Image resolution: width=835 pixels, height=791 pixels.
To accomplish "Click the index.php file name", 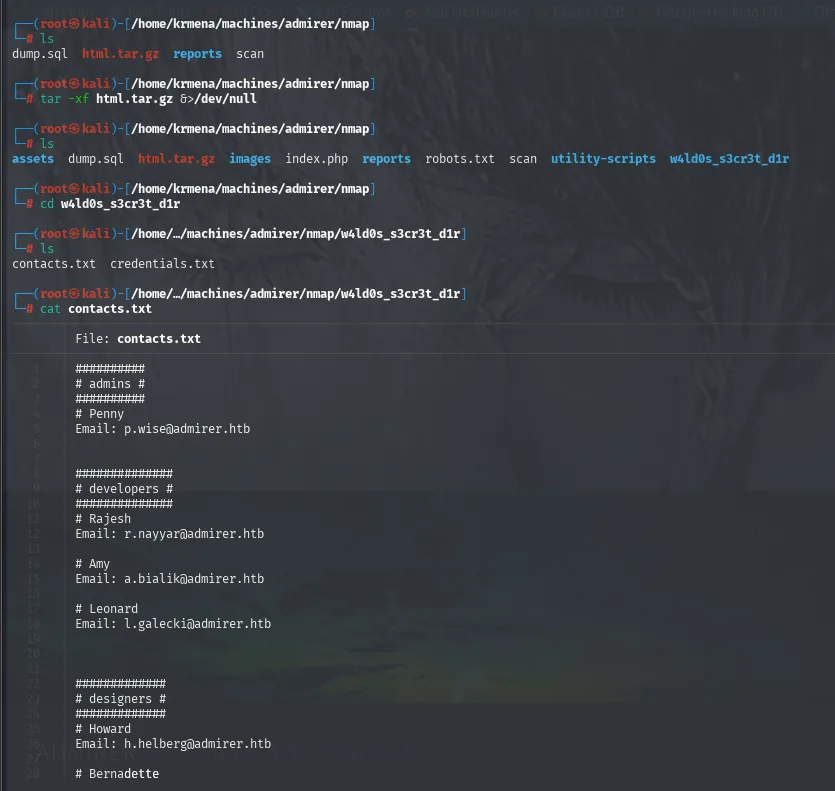I will 316,159.
